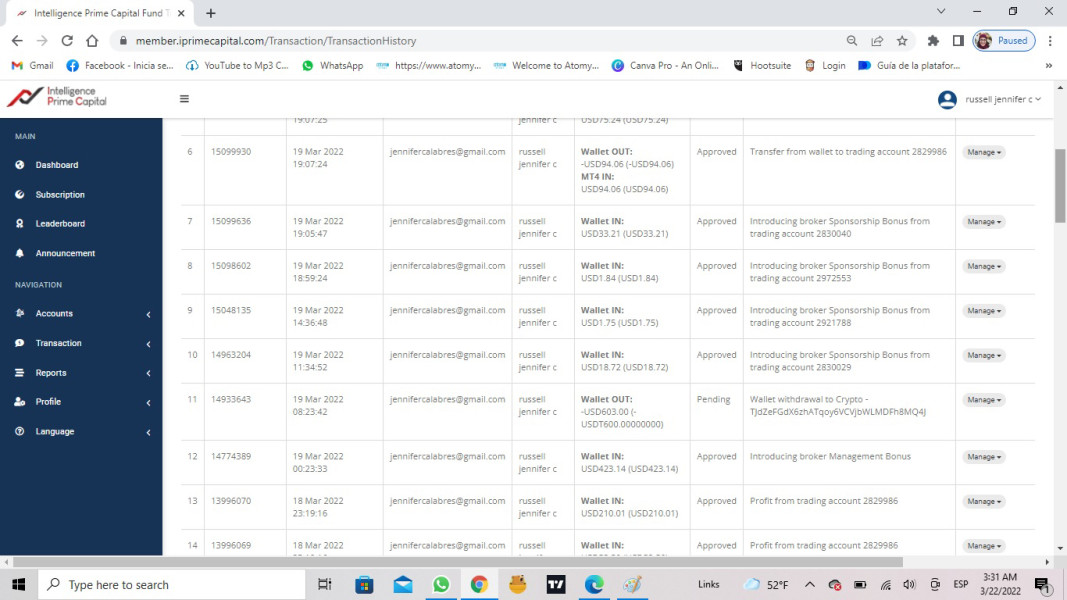Screen dimensions: 1067x600
Task: Open the browser zoom magnifier icon
Action: pos(851,41)
